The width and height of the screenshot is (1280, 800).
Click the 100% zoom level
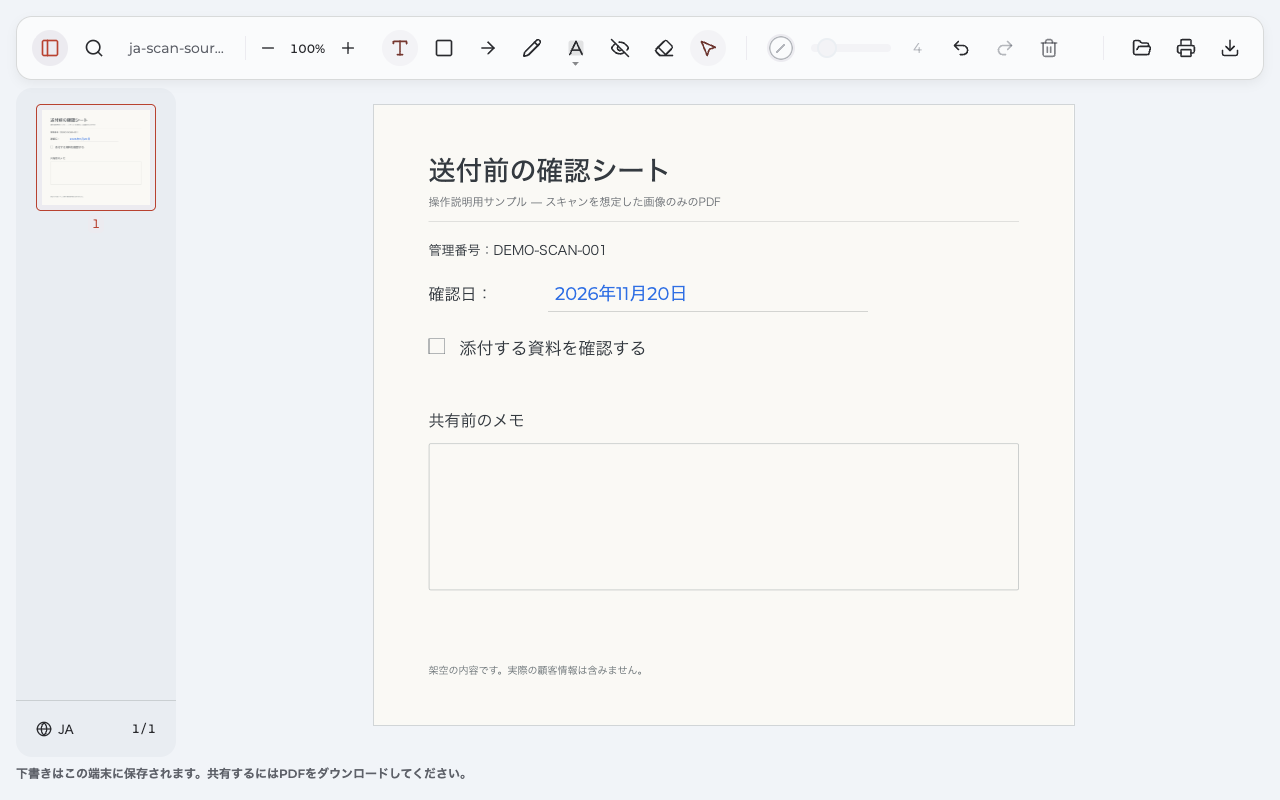(308, 48)
